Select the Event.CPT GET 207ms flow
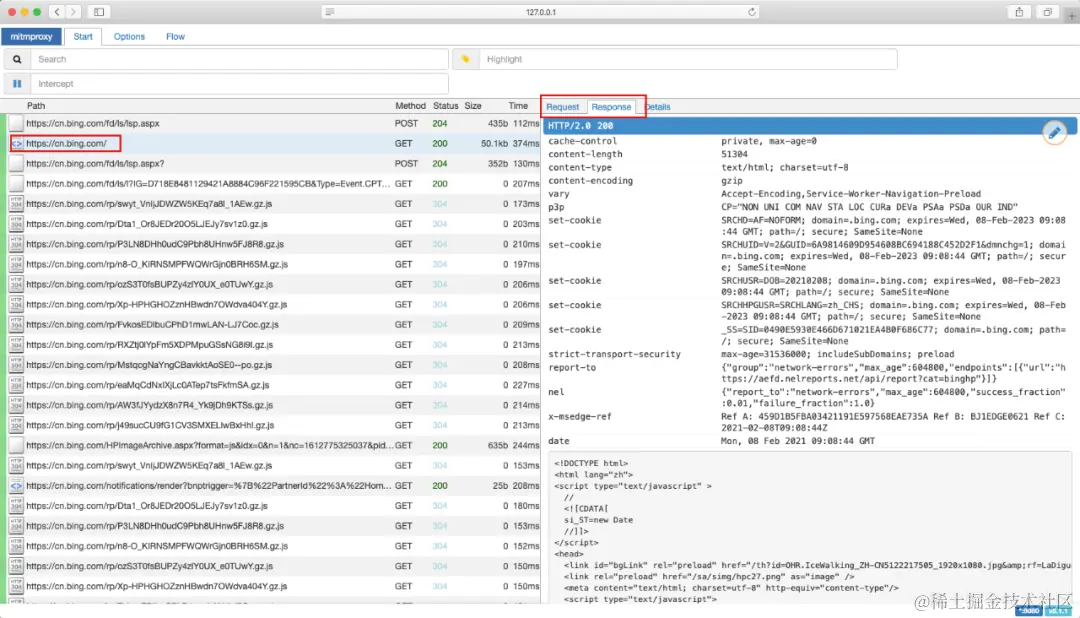 tap(274, 184)
